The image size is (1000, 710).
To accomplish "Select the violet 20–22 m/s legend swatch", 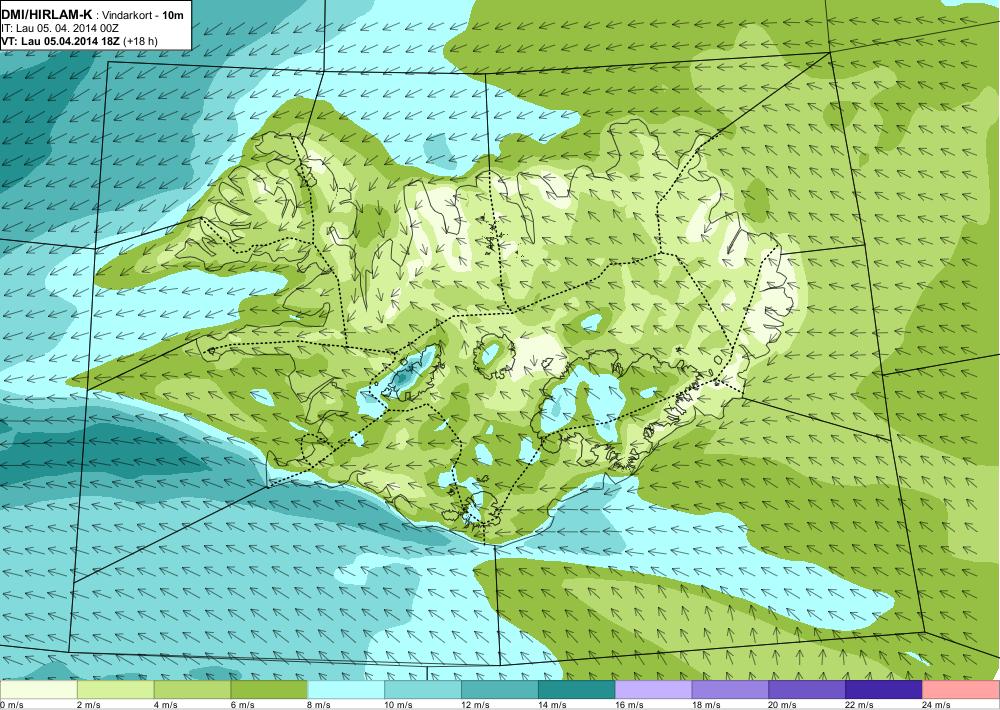I will [x=807, y=690].
